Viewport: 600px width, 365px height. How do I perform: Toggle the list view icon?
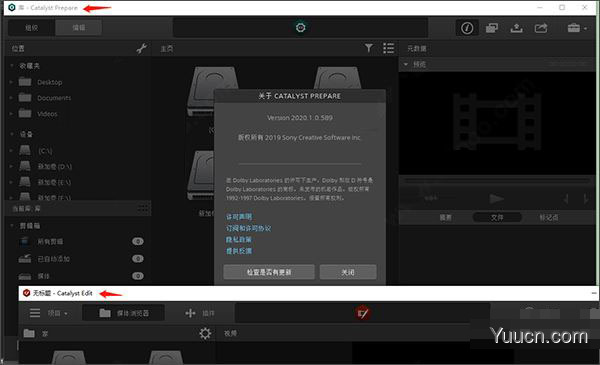[x=388, y=48]
